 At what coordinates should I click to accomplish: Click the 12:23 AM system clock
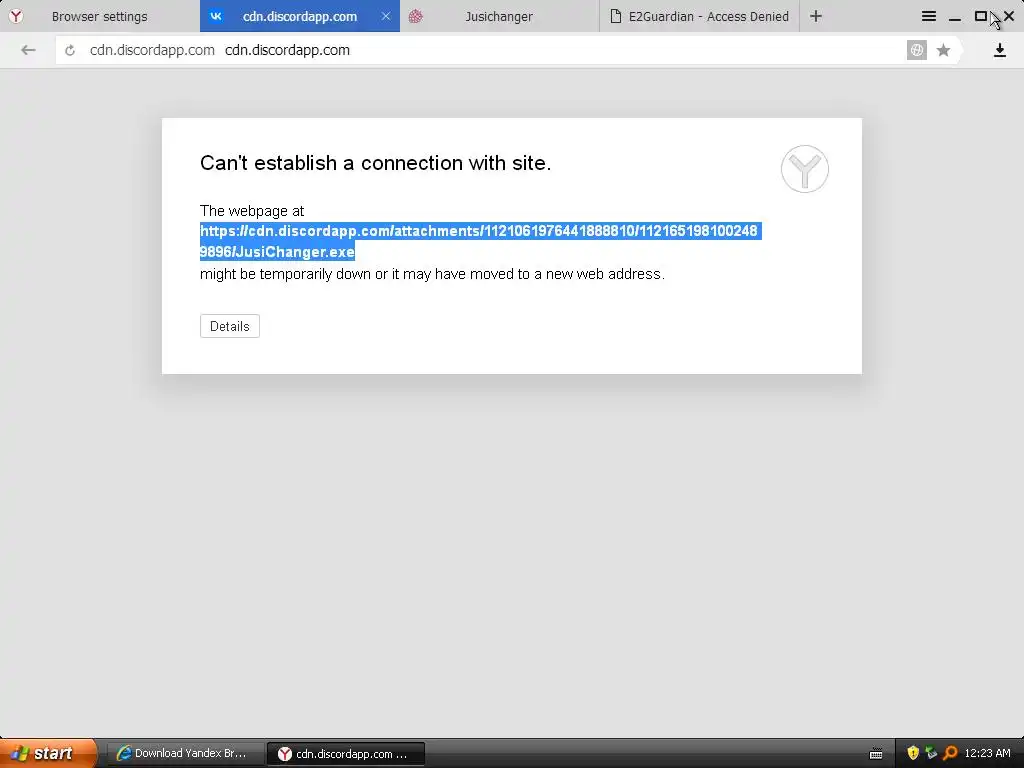click(987, 753)
